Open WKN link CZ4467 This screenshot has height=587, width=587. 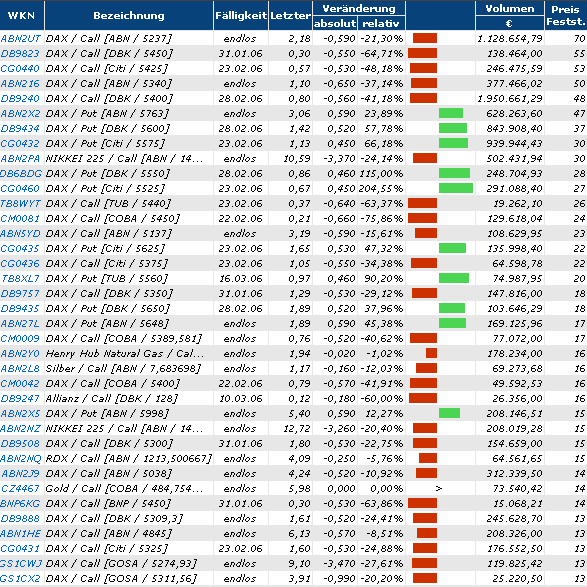[20, 488]
